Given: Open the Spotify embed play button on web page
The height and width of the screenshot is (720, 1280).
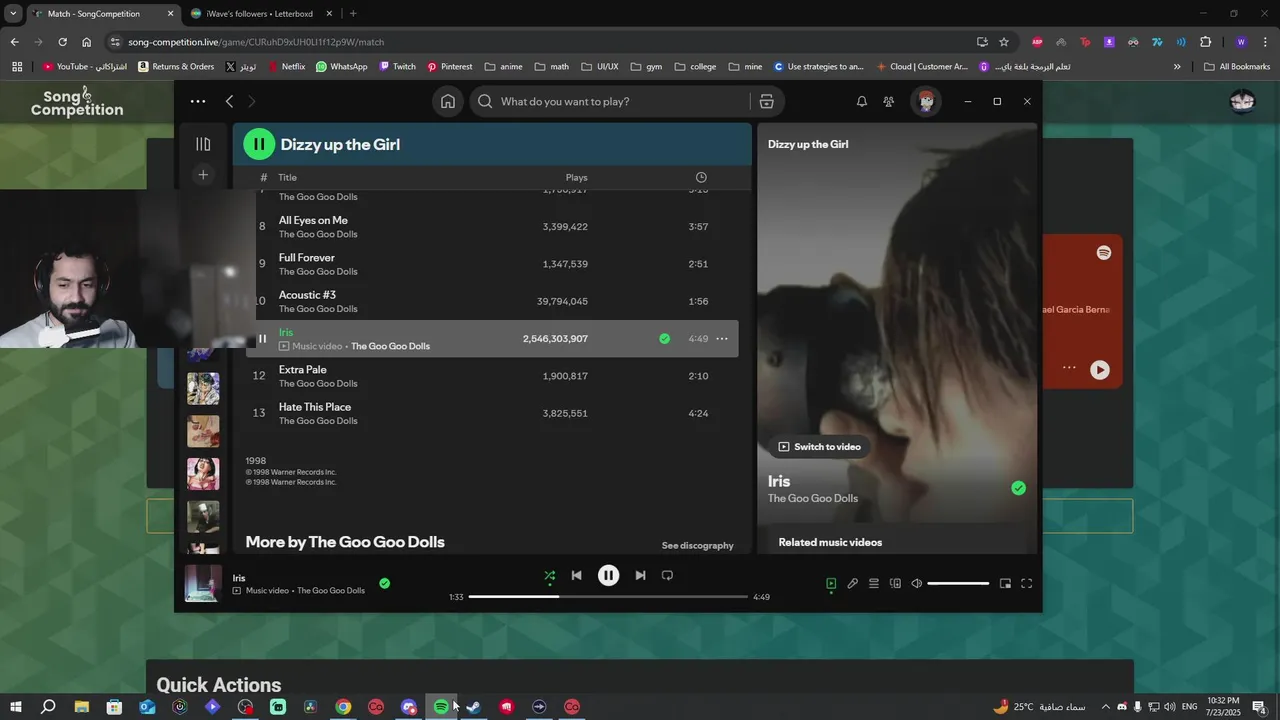Looking at the screenshot, I should click(x=1100, y=370).
